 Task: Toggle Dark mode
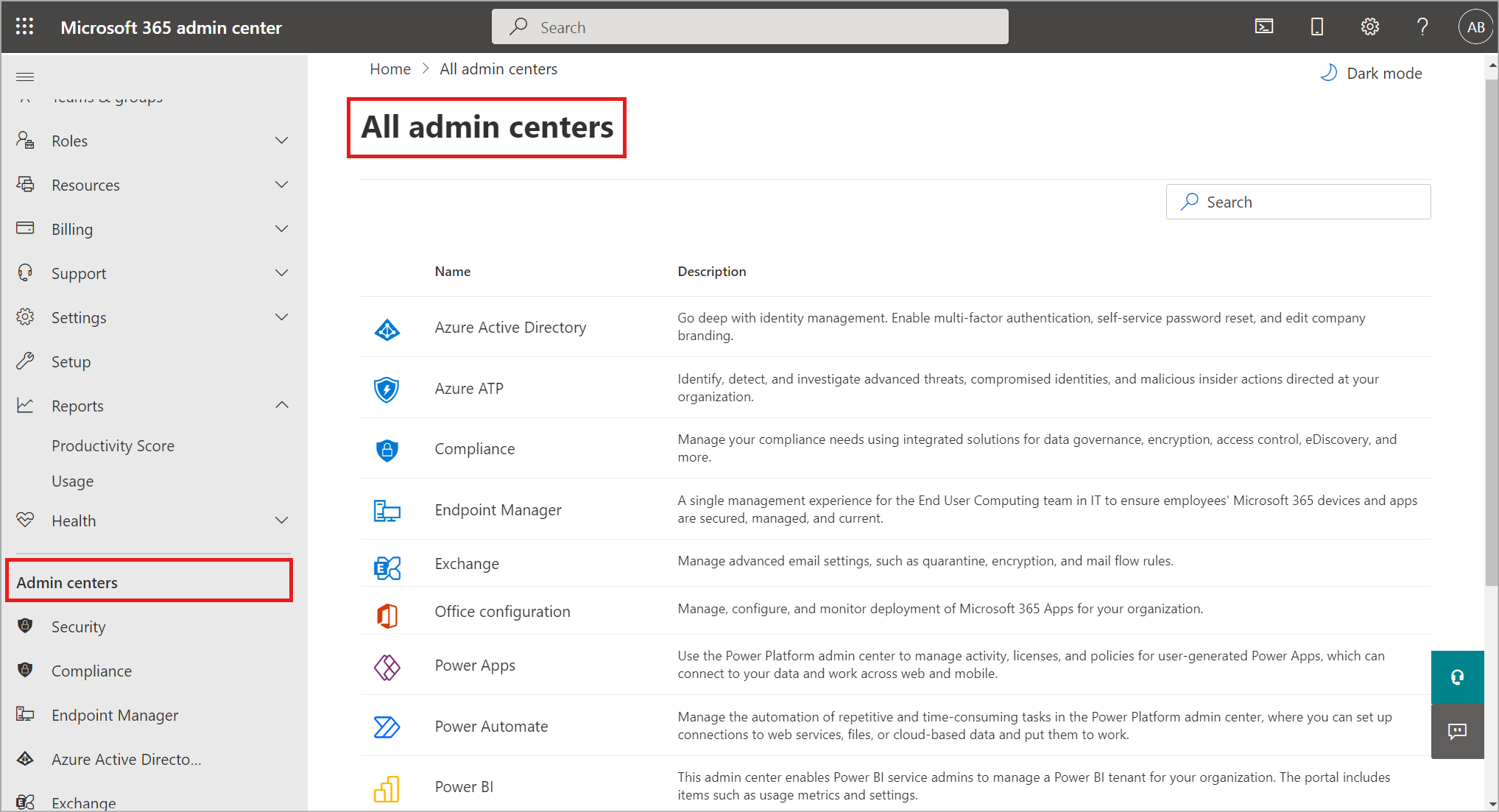pos(1370,74)
